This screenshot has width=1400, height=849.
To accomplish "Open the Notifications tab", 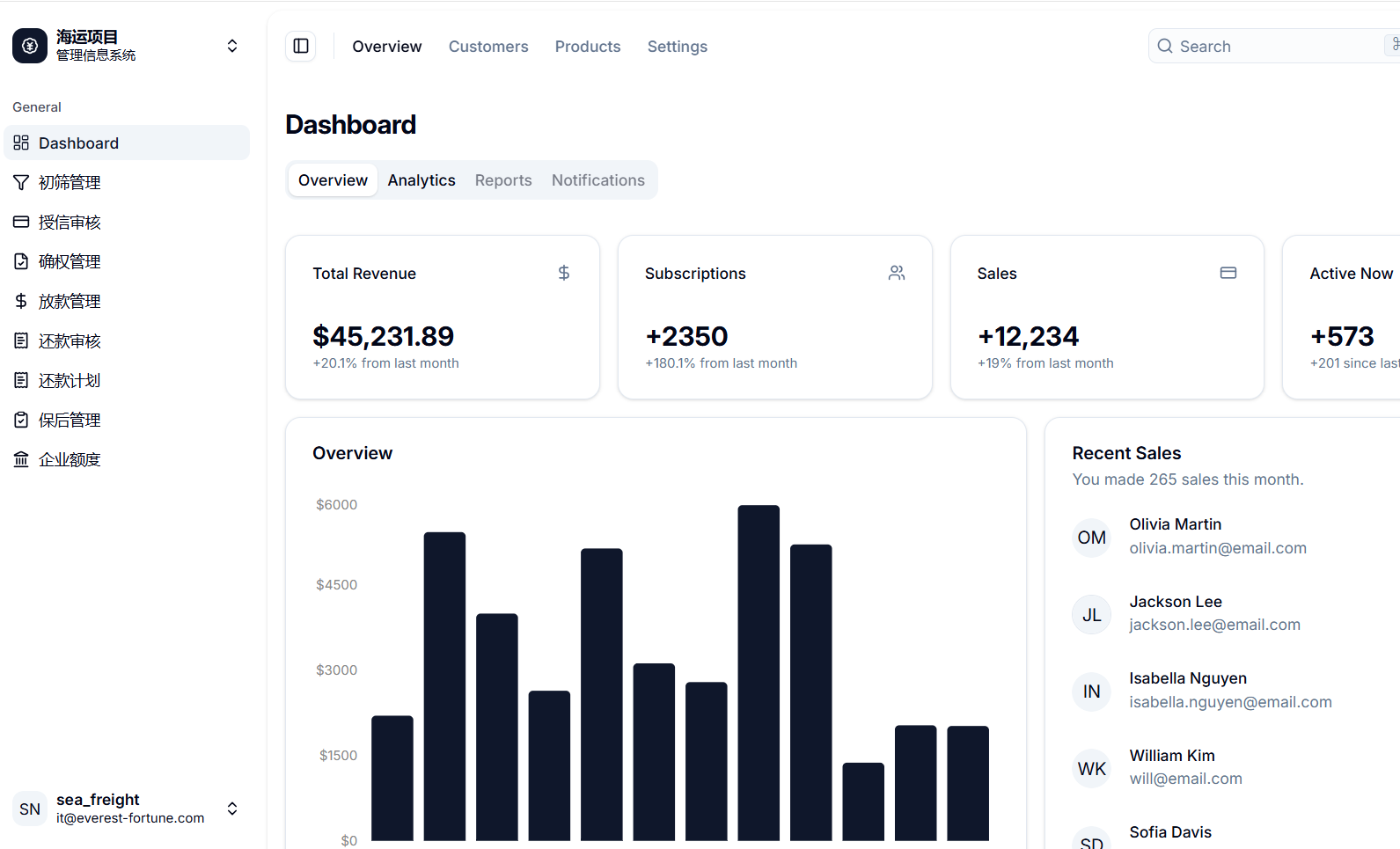I will [598, 180].
